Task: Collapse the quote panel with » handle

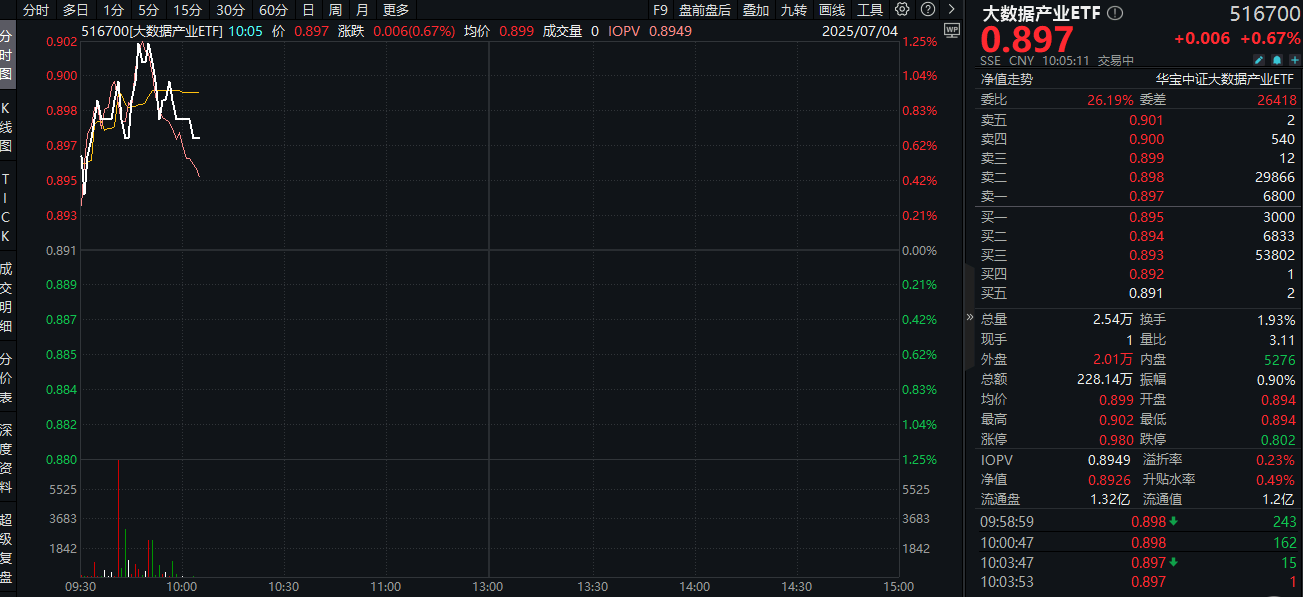Action: [x=968, y=317]
